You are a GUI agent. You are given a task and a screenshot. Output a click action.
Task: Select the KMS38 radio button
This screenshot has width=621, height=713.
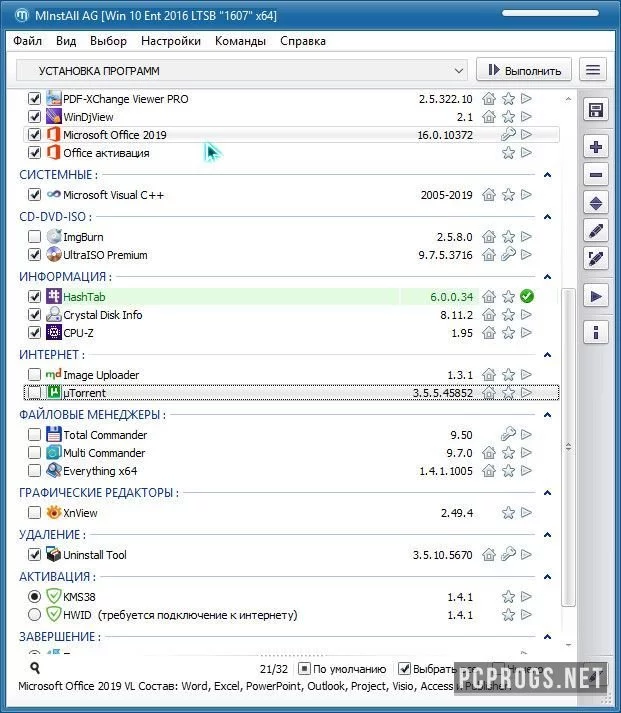click(x=35, y=596)
